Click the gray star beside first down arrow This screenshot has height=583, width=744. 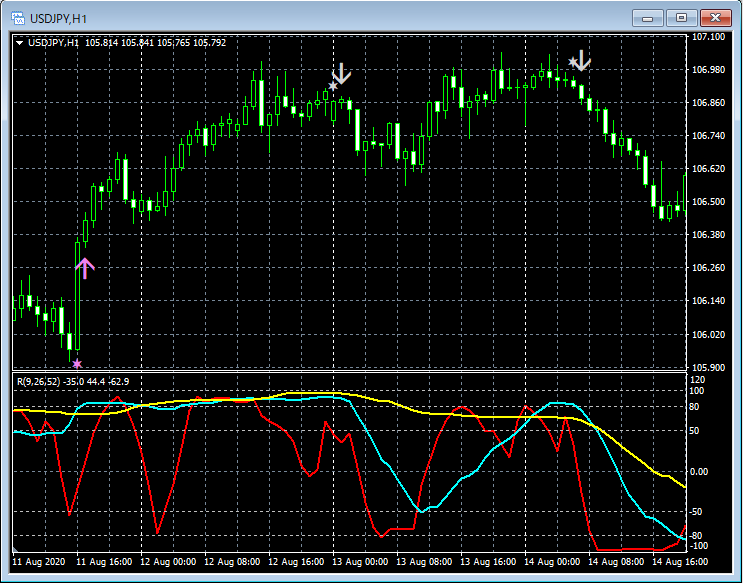332,87
